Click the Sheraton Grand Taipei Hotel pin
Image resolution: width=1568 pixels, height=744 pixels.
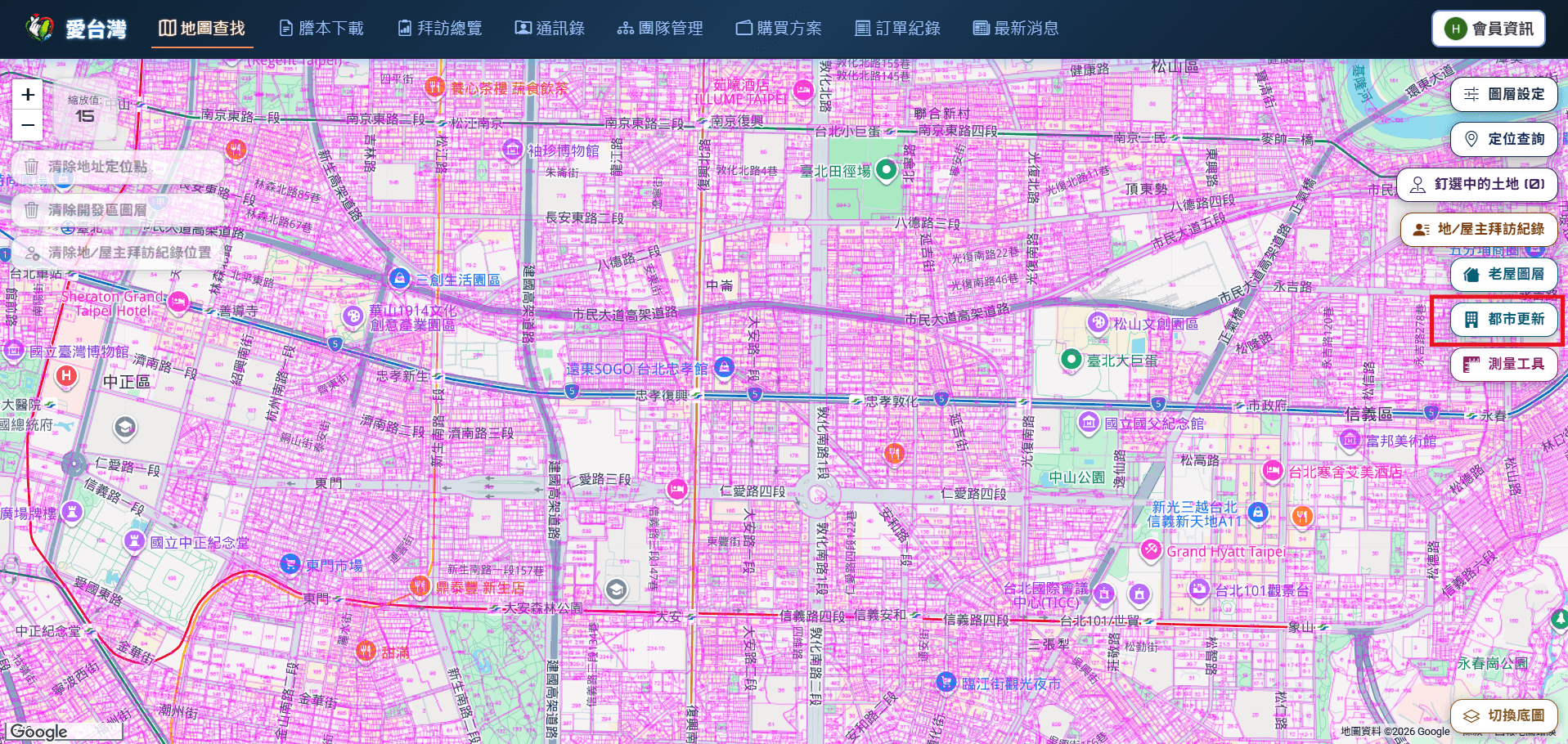tap(178, 303)
